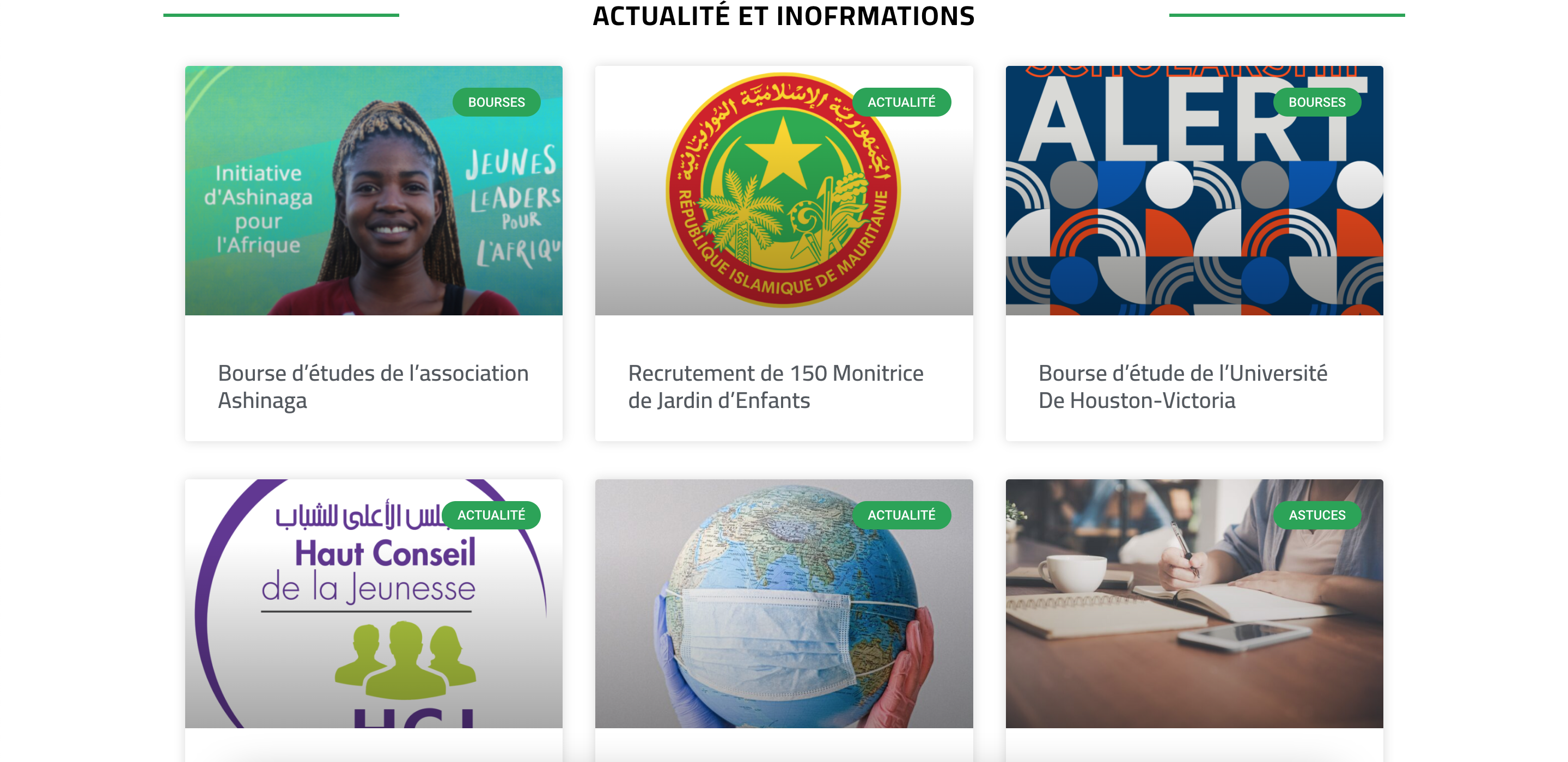Click ACTUALITÉ badge on masked globe card

[901, 515]
